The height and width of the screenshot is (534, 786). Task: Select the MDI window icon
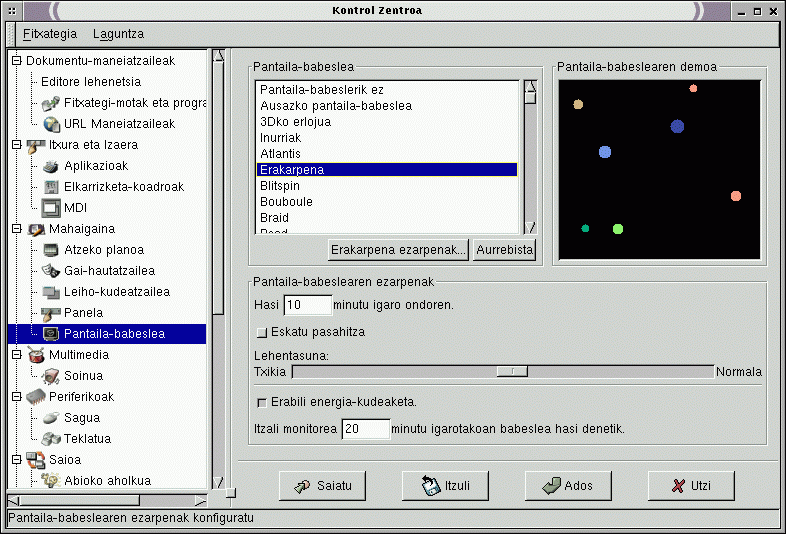click(51, 208)
